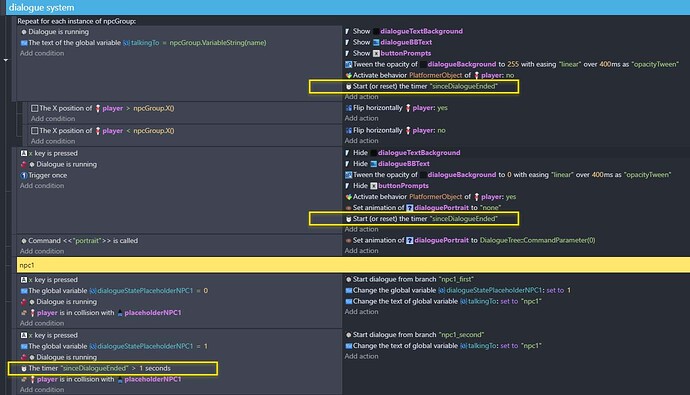
Task: Click flip icon of "Flip horizontally player: yes"
Action: pyautogui.click(x=348, y=108)
